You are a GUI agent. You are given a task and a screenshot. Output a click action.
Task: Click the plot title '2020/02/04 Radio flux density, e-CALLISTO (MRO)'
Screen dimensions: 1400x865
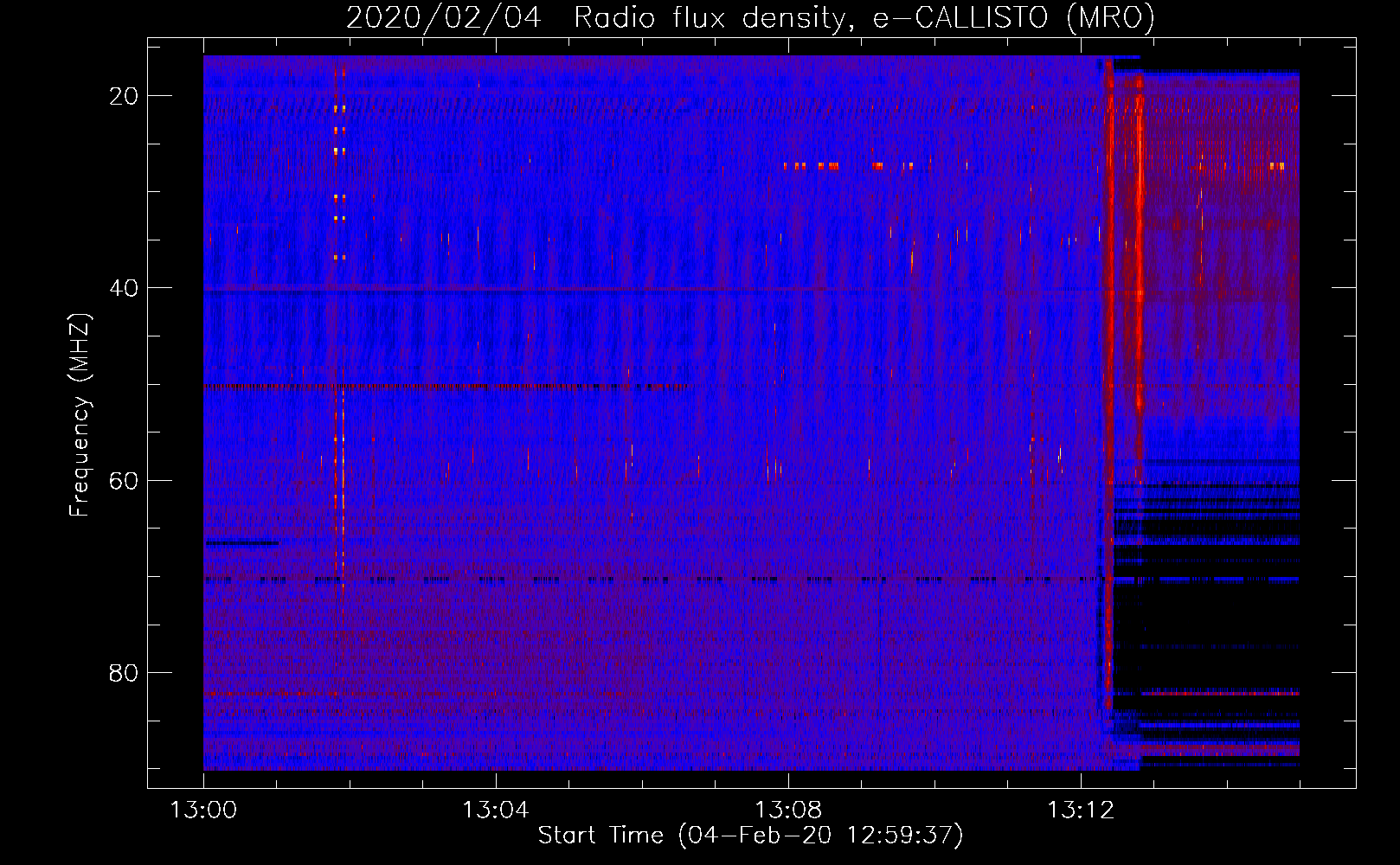750,18
